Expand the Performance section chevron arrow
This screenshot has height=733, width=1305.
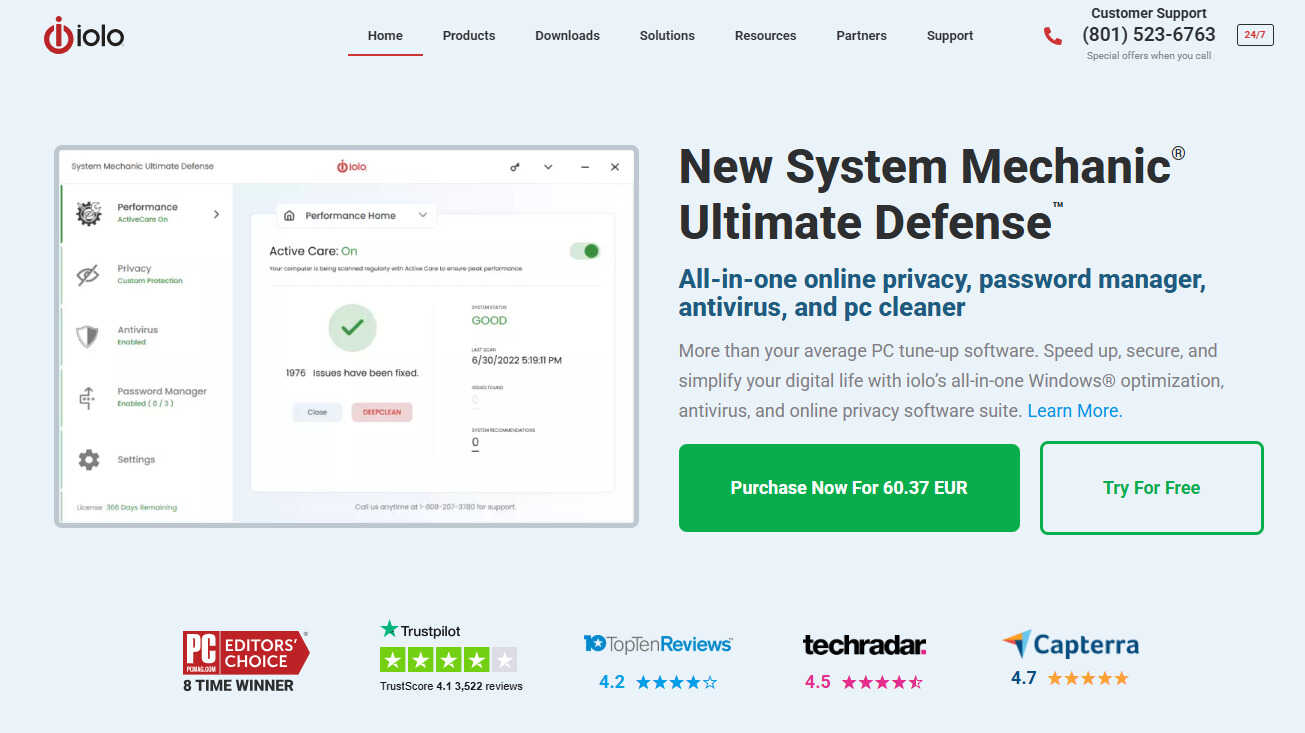click(x=217, y=214)
